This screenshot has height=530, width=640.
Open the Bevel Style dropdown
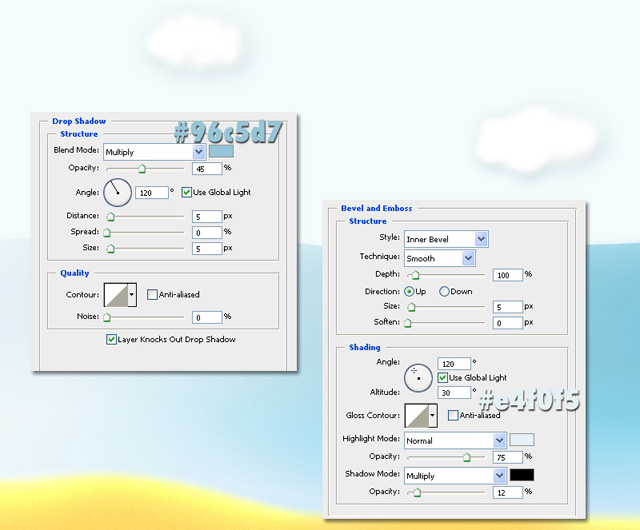(446, 239)
